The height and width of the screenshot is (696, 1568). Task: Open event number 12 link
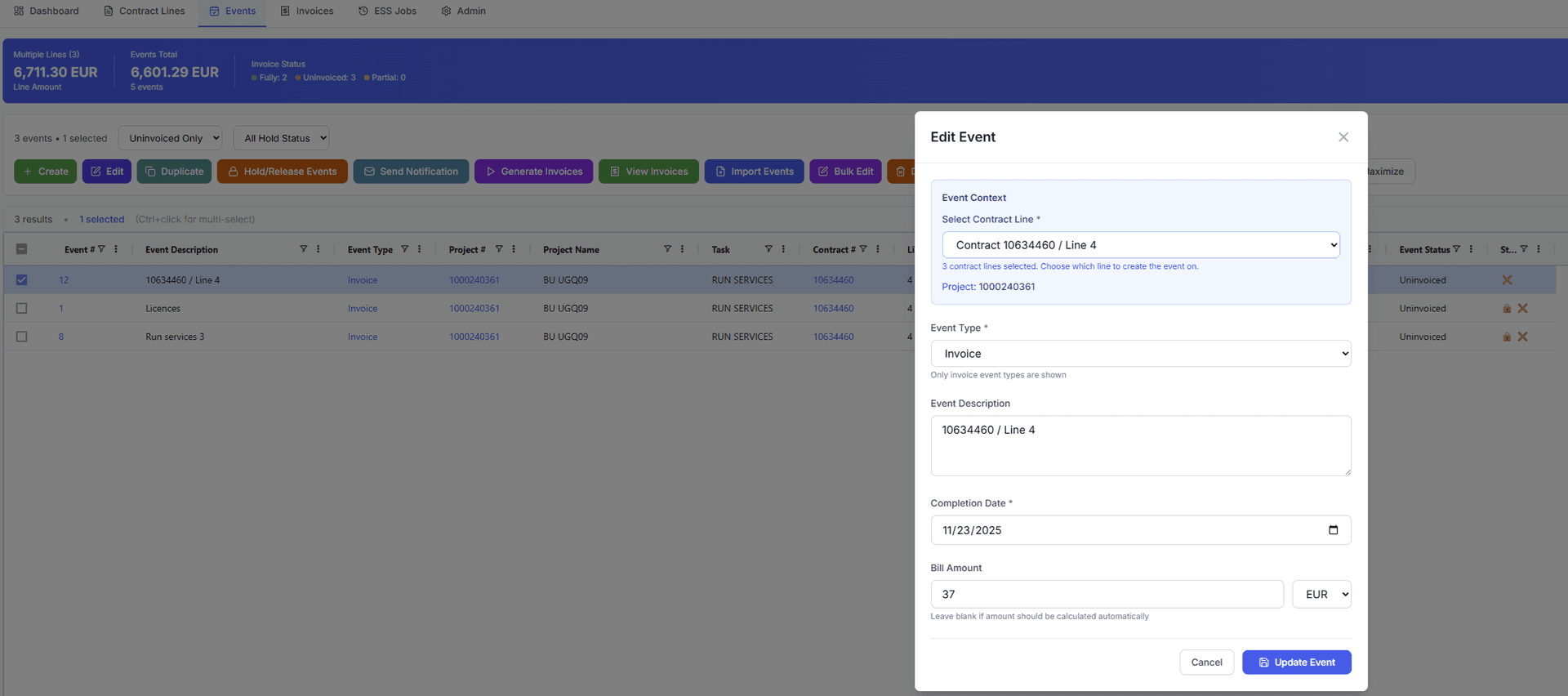64,280
